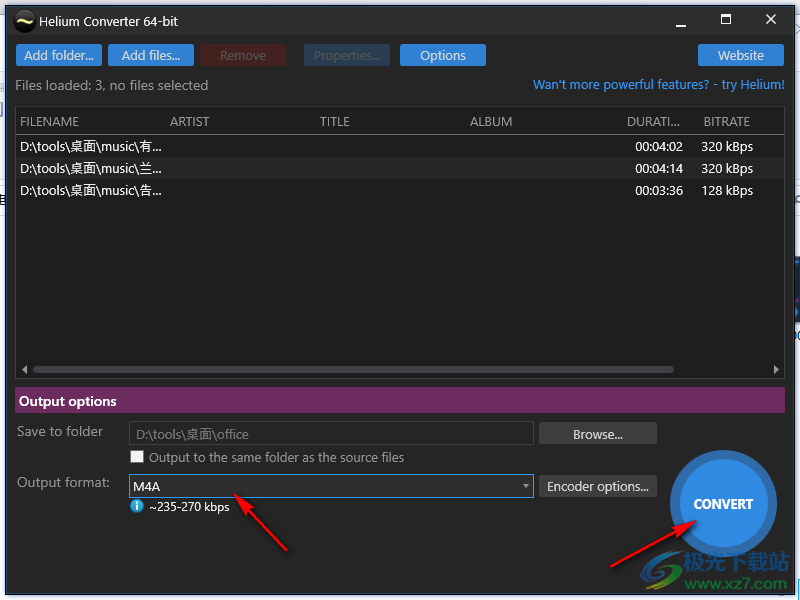Start conversion with the CONVERT button
Screen dimensions: 800x600
coord(723,504)
